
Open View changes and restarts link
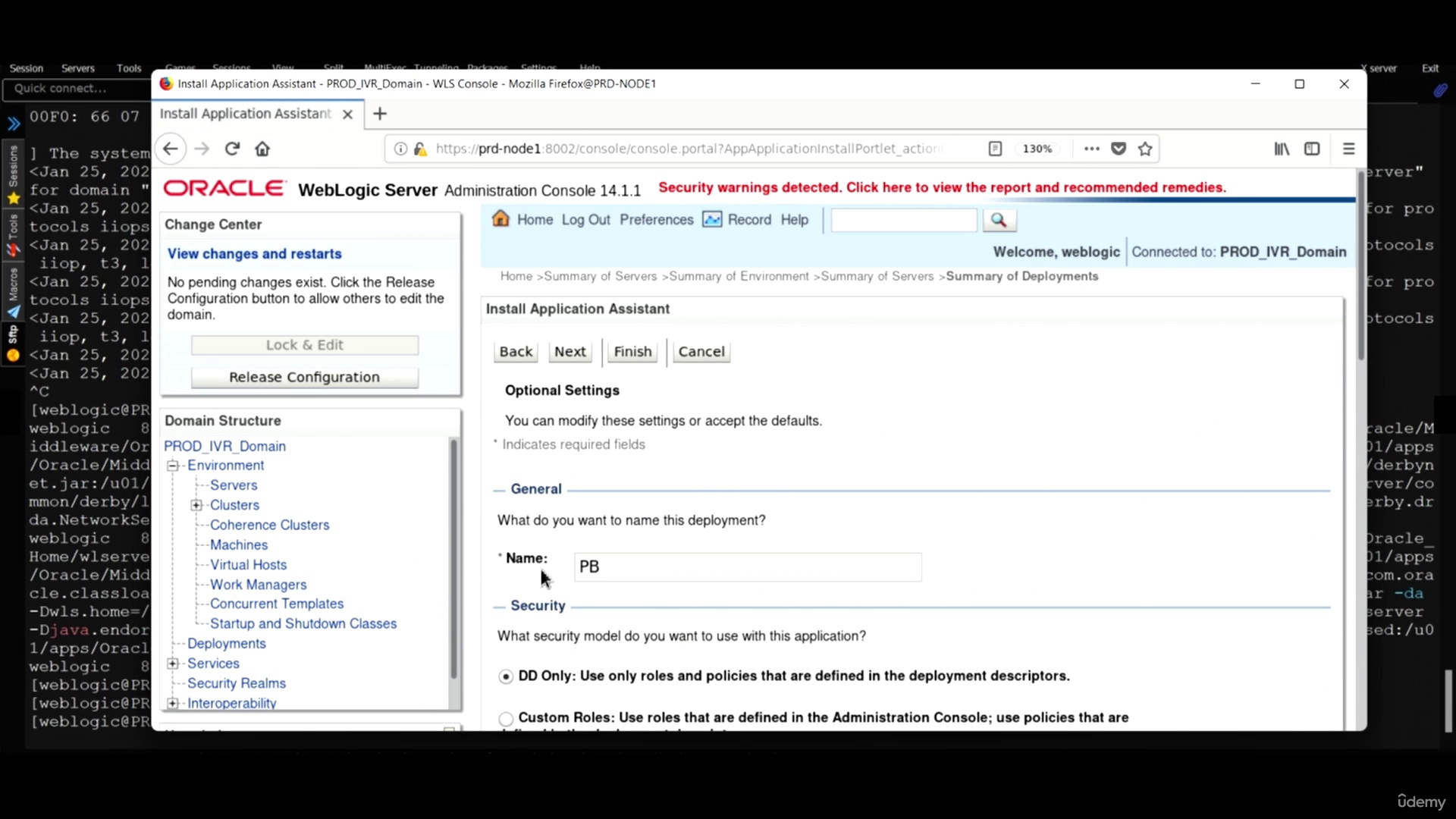click(254, 254)
